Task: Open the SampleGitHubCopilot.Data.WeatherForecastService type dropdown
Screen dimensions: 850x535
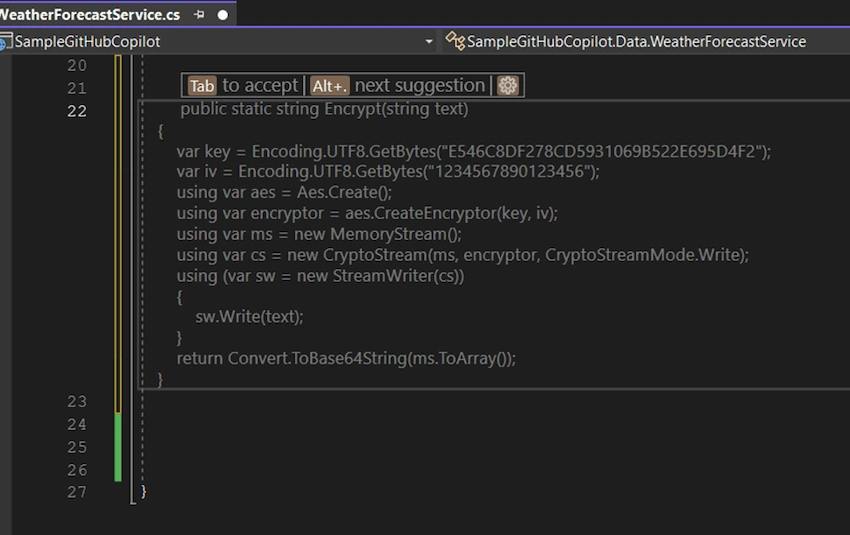Action: (646, 42)
